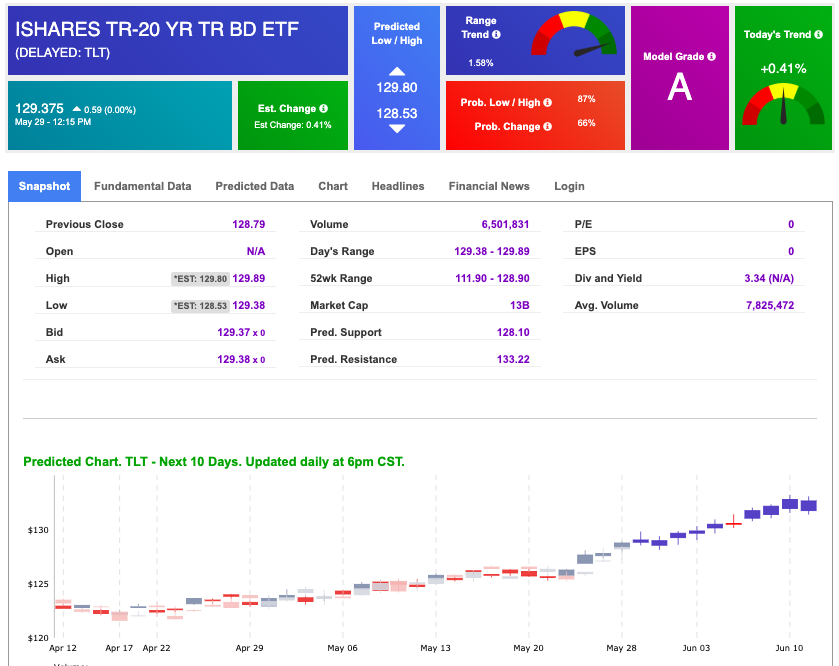Screen dimensions: 839x666
Task: Click the ISHARES TR-20 YR TR BD ETF title
Action: tap(157, 29)
